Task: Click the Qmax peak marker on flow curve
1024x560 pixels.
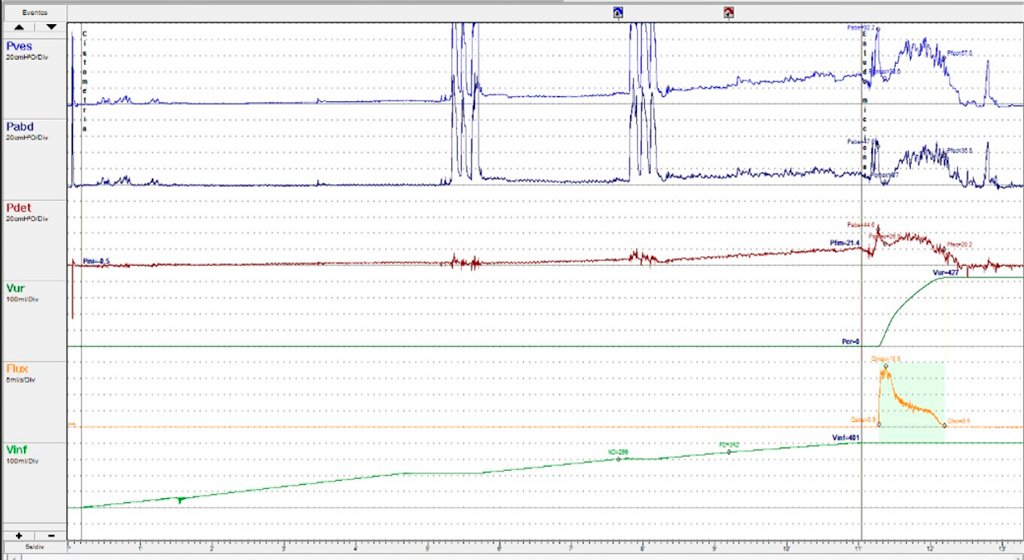Action: point(886,367)
